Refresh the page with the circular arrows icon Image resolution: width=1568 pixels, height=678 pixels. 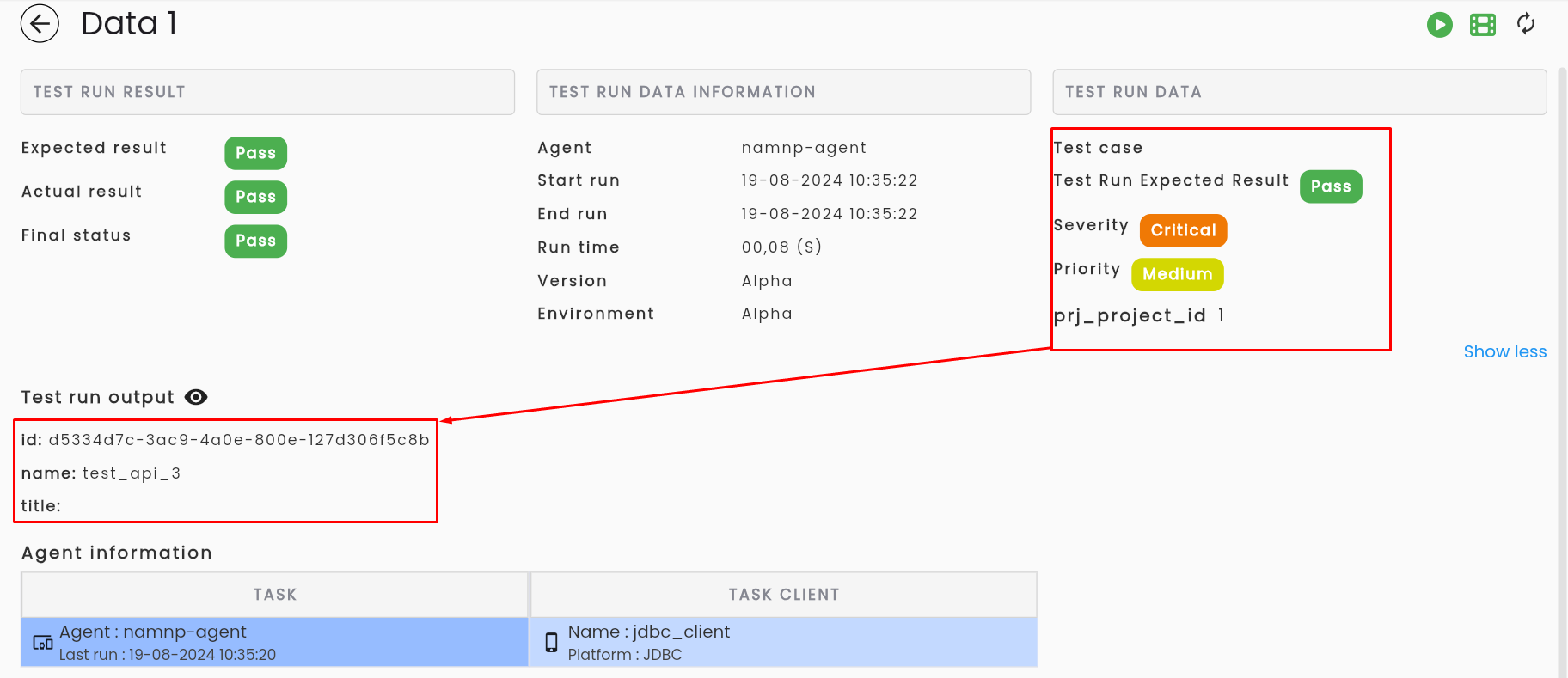(x=1526, y=24)
